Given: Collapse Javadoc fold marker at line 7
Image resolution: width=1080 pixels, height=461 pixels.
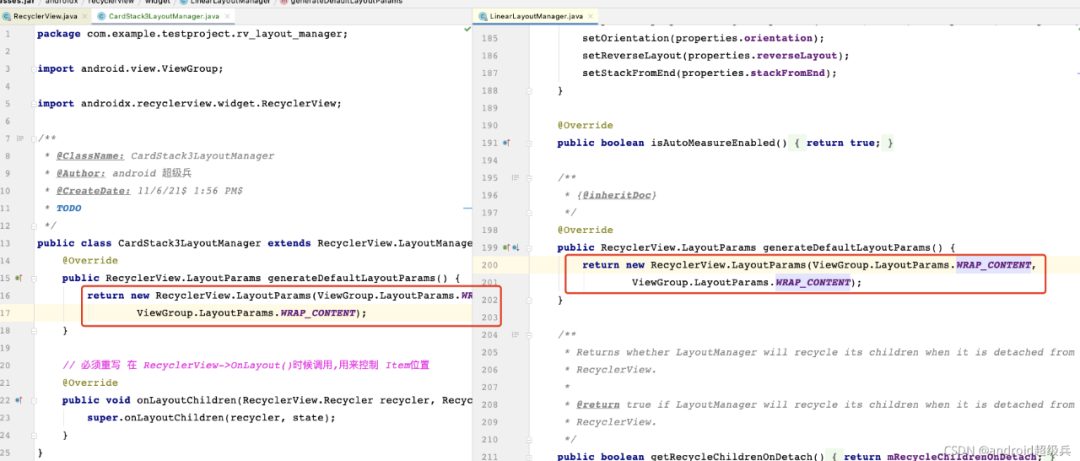Looking at the screenshot, I should 32,139.
